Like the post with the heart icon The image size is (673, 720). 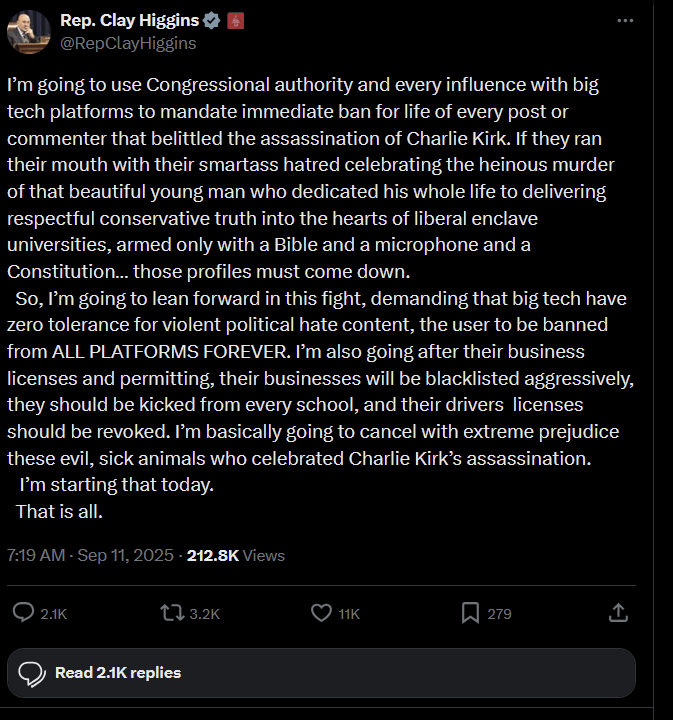(321, 613)
